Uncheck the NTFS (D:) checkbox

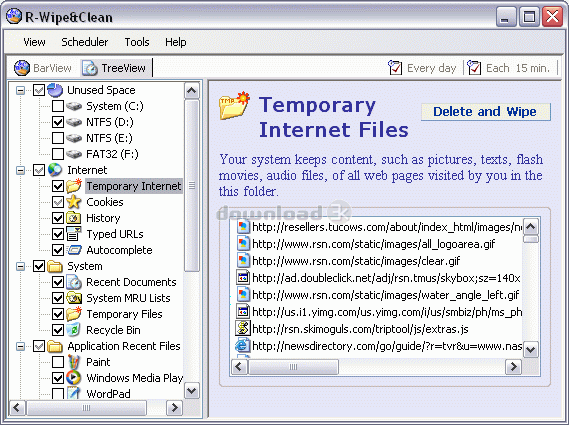pyautogui.click(x=58, y=122)
